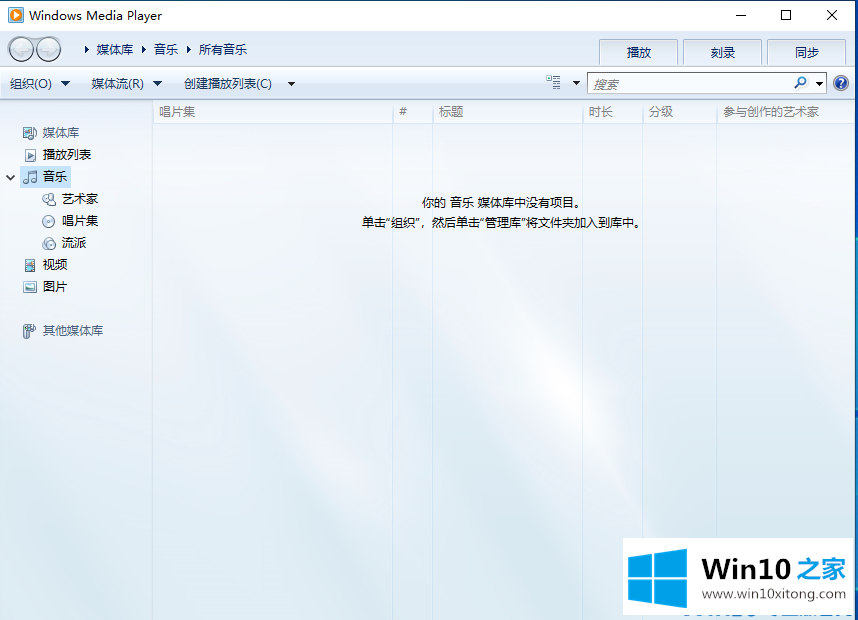Select 艺术家 label under 音乐
Viewport: 858px width, 620px height.
coord(80,199)
